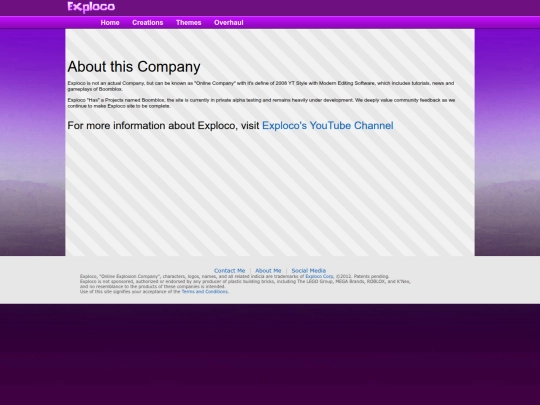Screen dimensions: 540x405
Task: Click the footer trademark notice line
Action: coord(235,277)
